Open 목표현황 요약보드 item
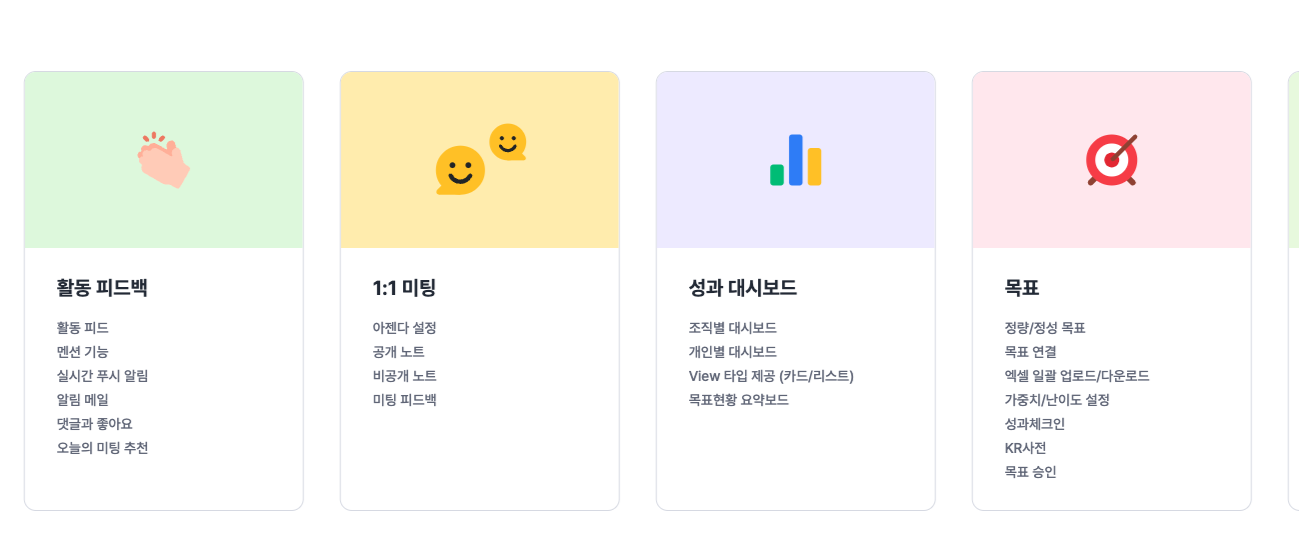 [x=738, y=400]
